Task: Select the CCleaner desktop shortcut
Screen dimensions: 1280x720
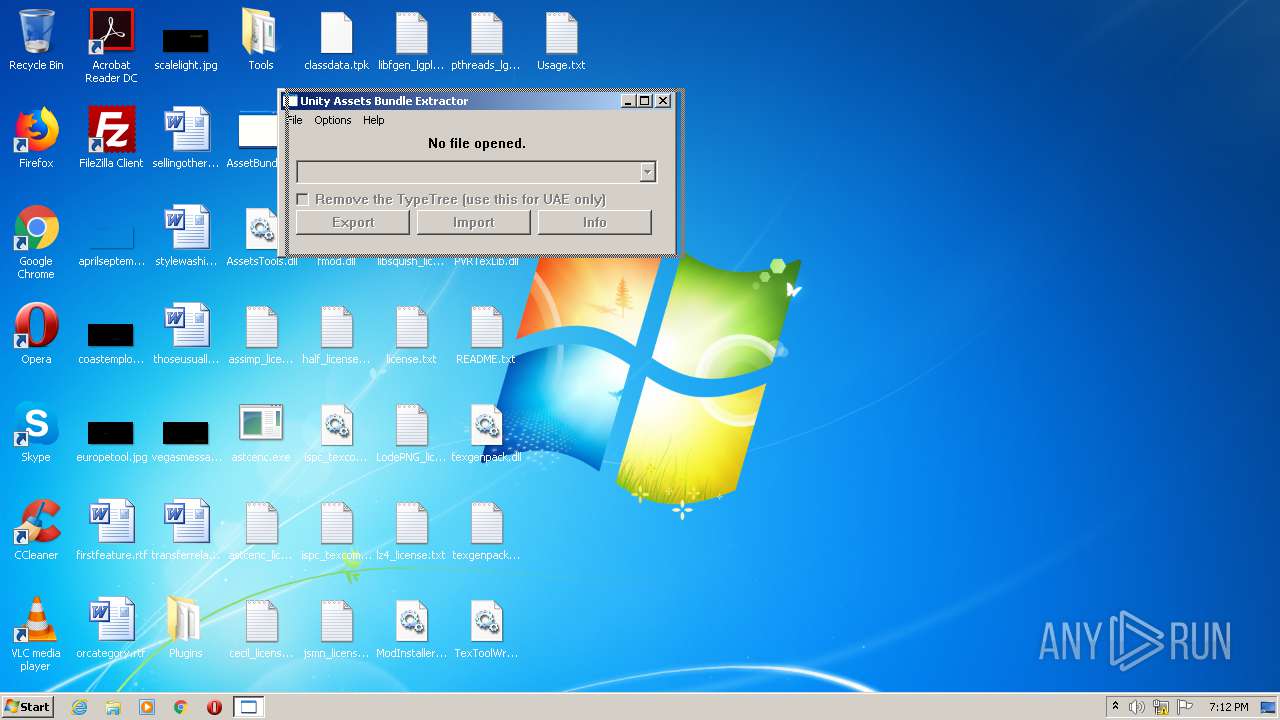Action: 36,530
